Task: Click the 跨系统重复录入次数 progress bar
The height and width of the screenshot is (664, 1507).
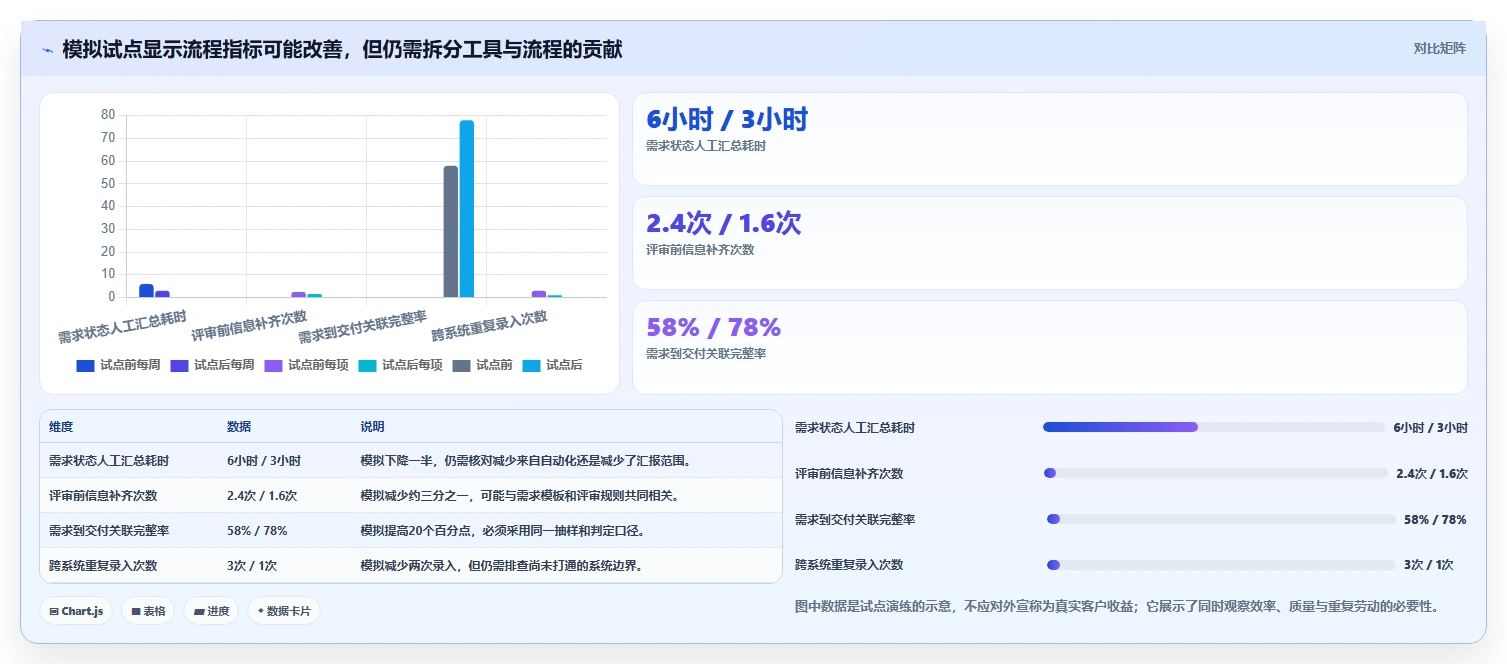Action: [1221, 565]
